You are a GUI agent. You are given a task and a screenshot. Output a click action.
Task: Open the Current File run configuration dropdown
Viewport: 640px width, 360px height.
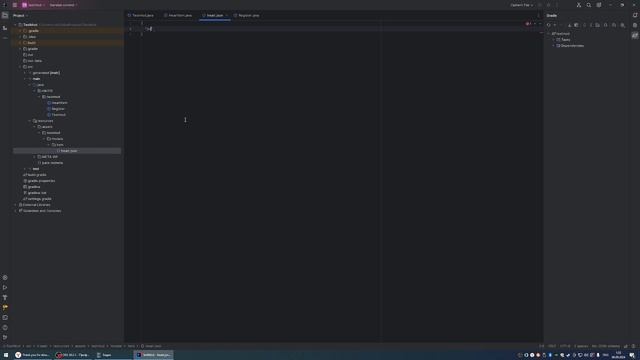click(x=522, y=5)
